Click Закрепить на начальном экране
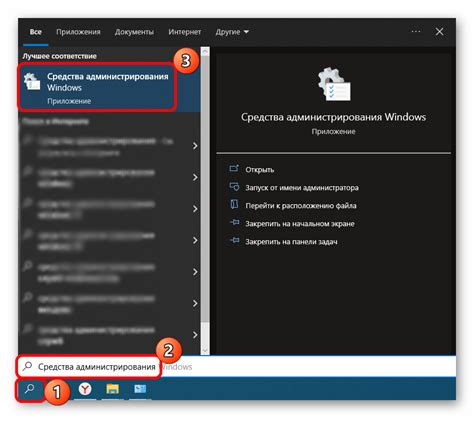This screenshot has width=474, height=426. [x=300, y=224]
